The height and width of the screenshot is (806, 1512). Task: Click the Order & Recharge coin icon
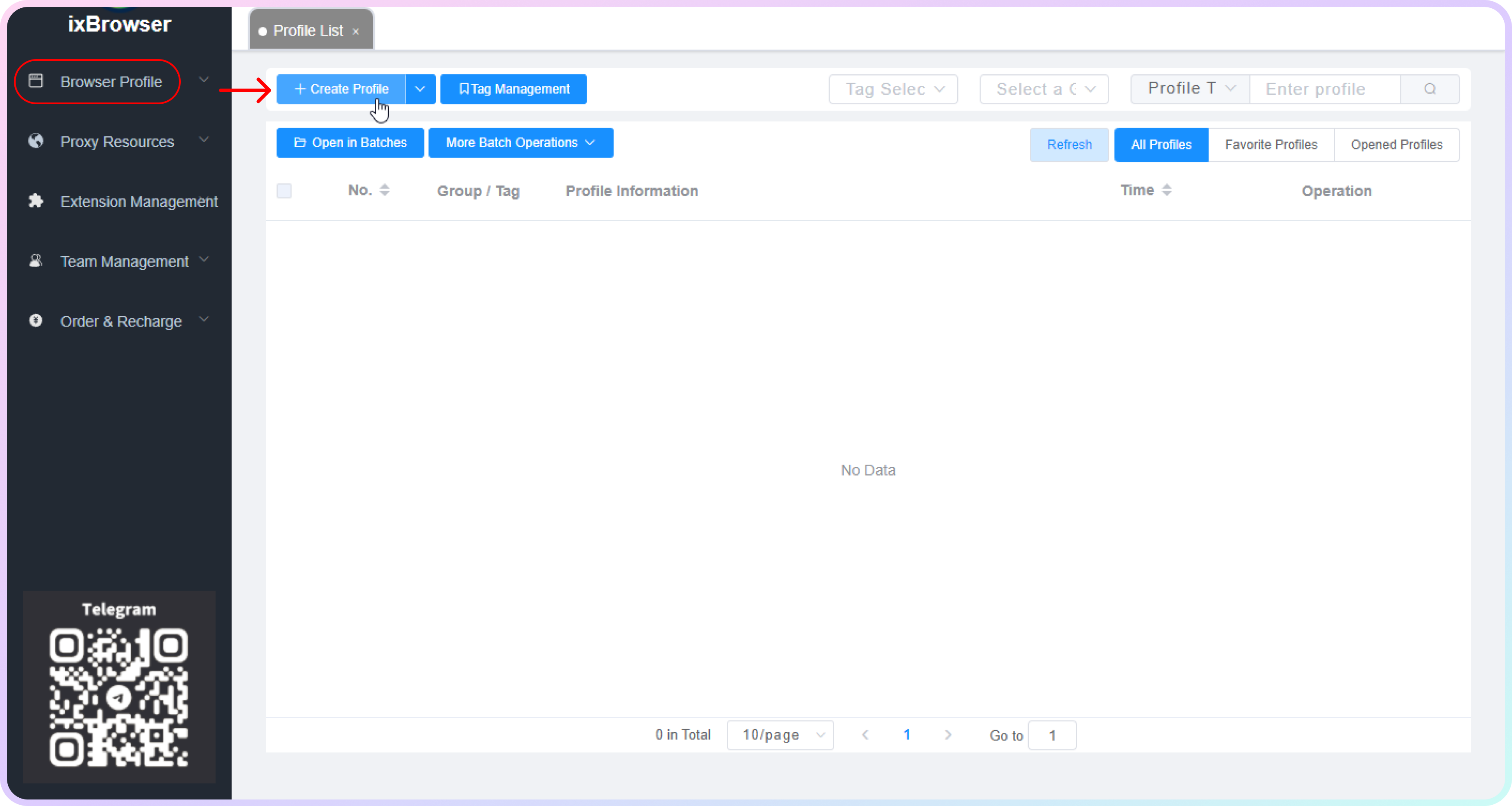[x=36, y=320]
